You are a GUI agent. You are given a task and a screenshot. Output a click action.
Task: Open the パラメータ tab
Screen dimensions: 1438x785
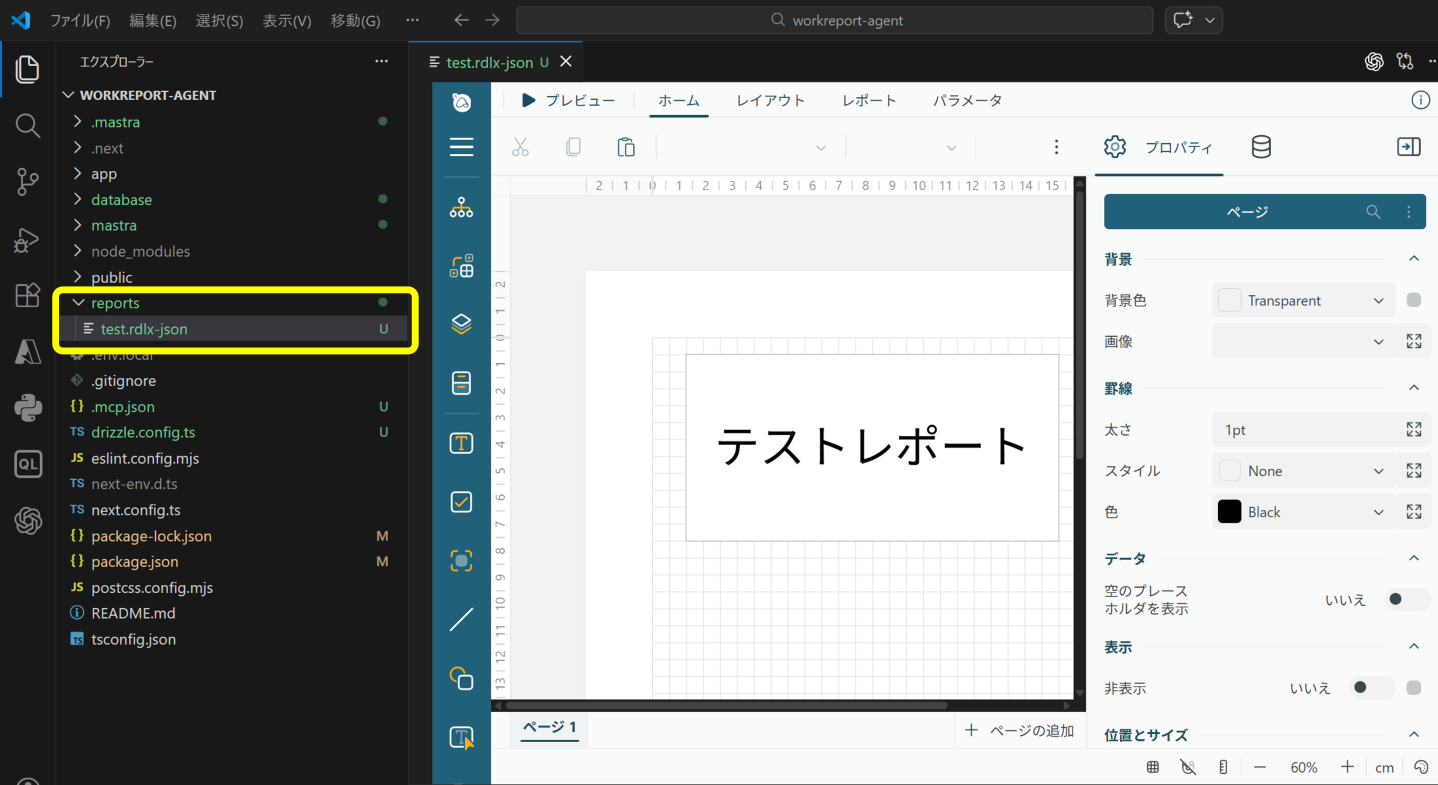point(967,101)
